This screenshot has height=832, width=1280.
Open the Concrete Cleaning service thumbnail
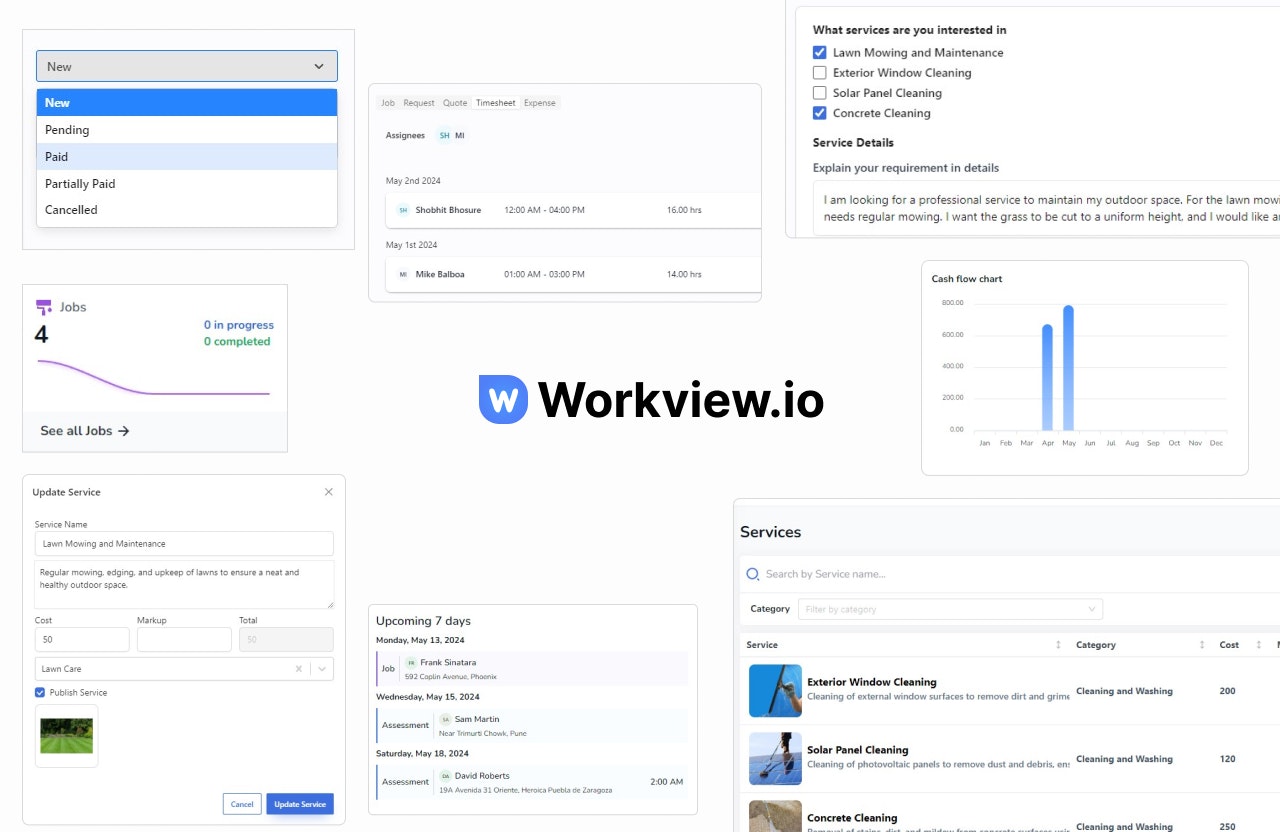775,816
